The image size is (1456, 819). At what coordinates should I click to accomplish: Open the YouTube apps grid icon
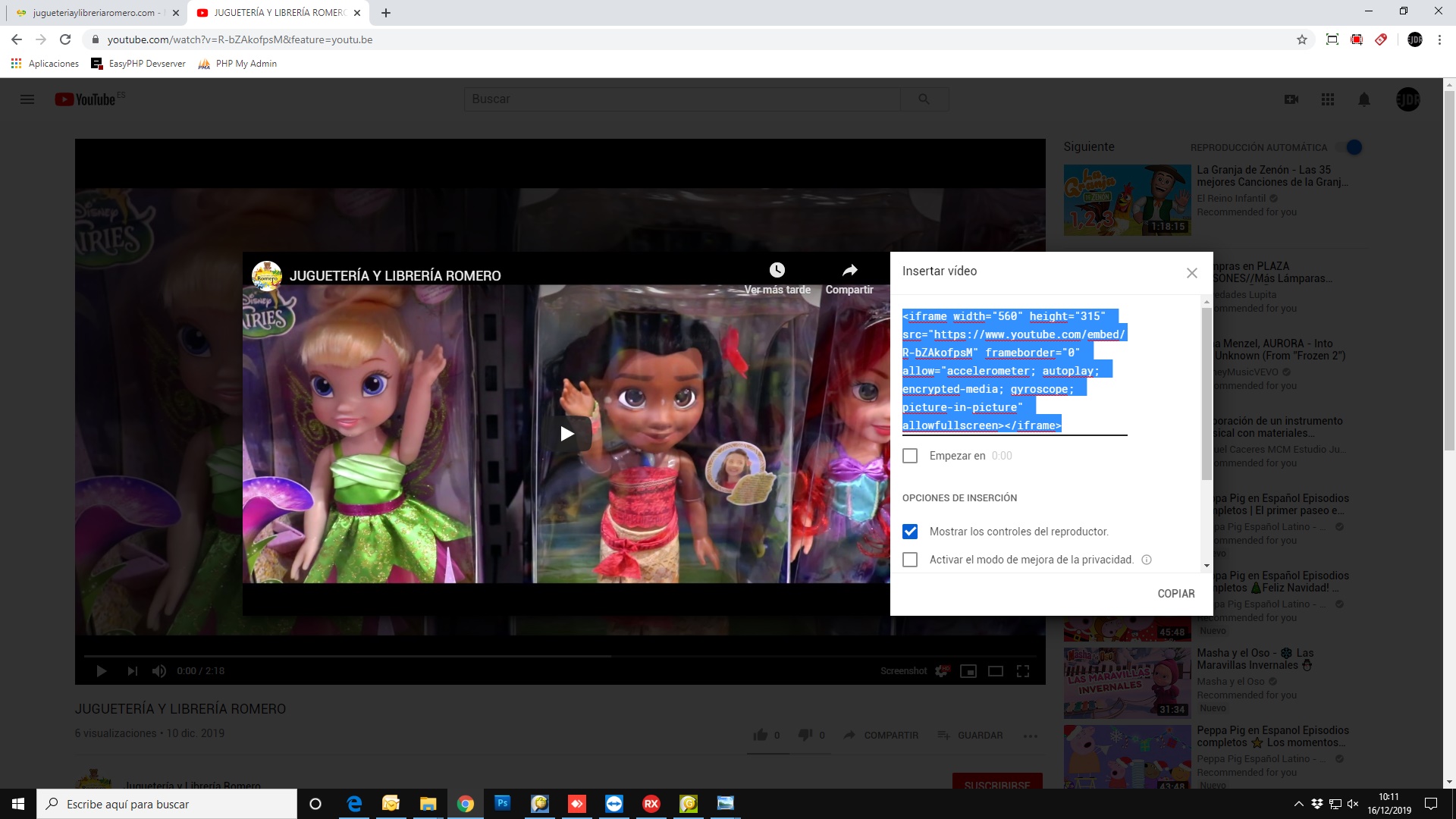click(1328, 99)
